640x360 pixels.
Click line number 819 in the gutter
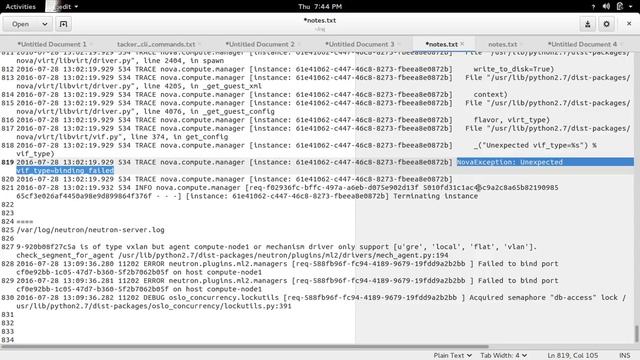tap(7, 162)
